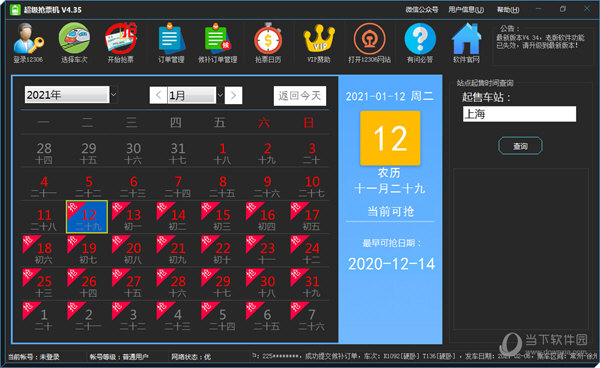Focus the 起售车站 input containing 上海
The image size is (600, 368).
point(519,114)
